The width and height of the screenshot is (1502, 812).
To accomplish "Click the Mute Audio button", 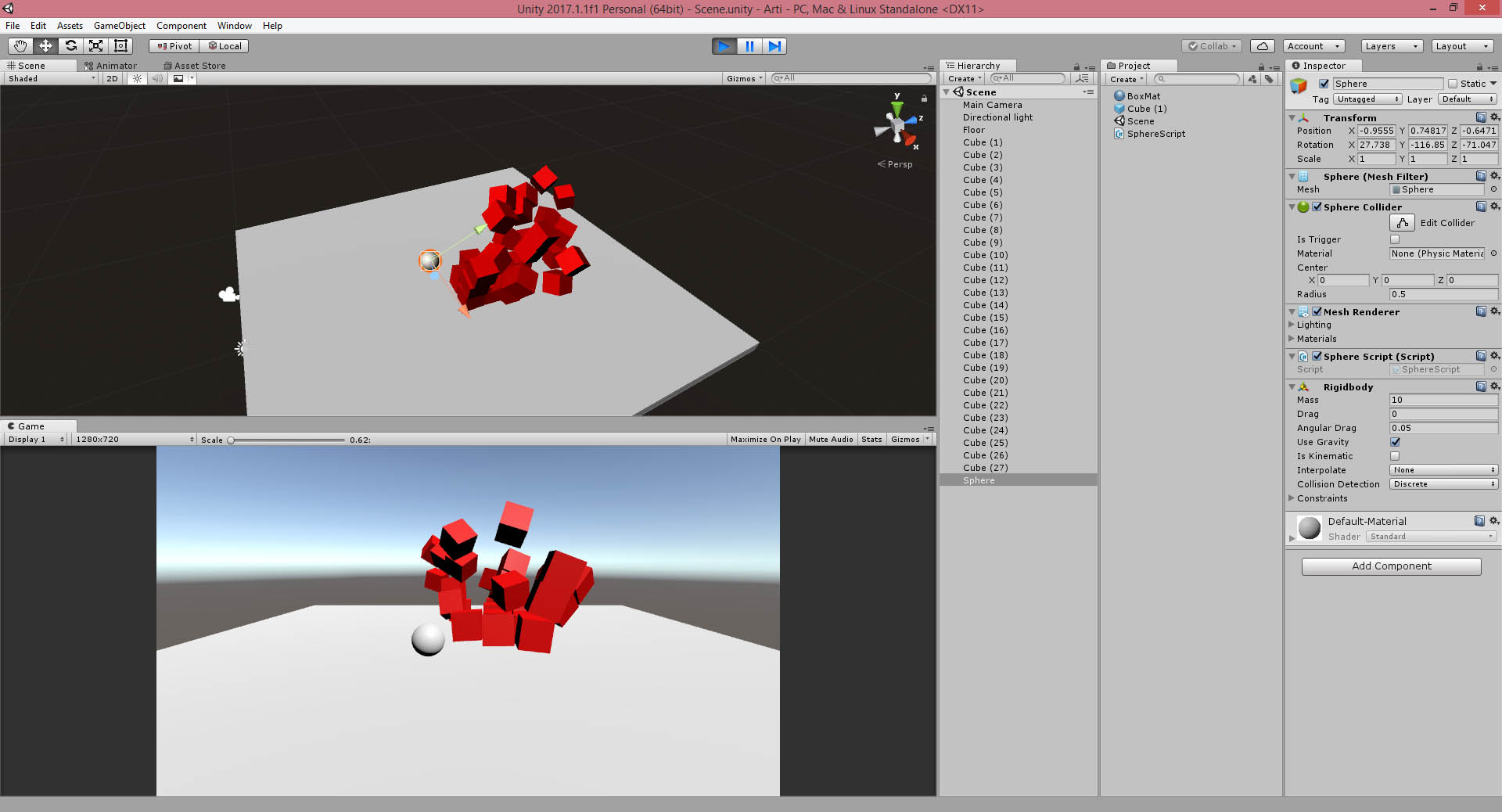I will pyautogui.click(x=831, y=440).
